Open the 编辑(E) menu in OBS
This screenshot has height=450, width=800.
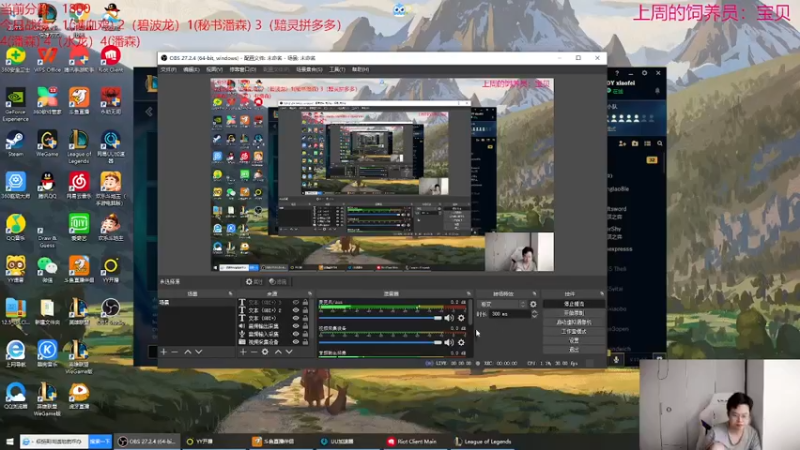tap(191, 69)
